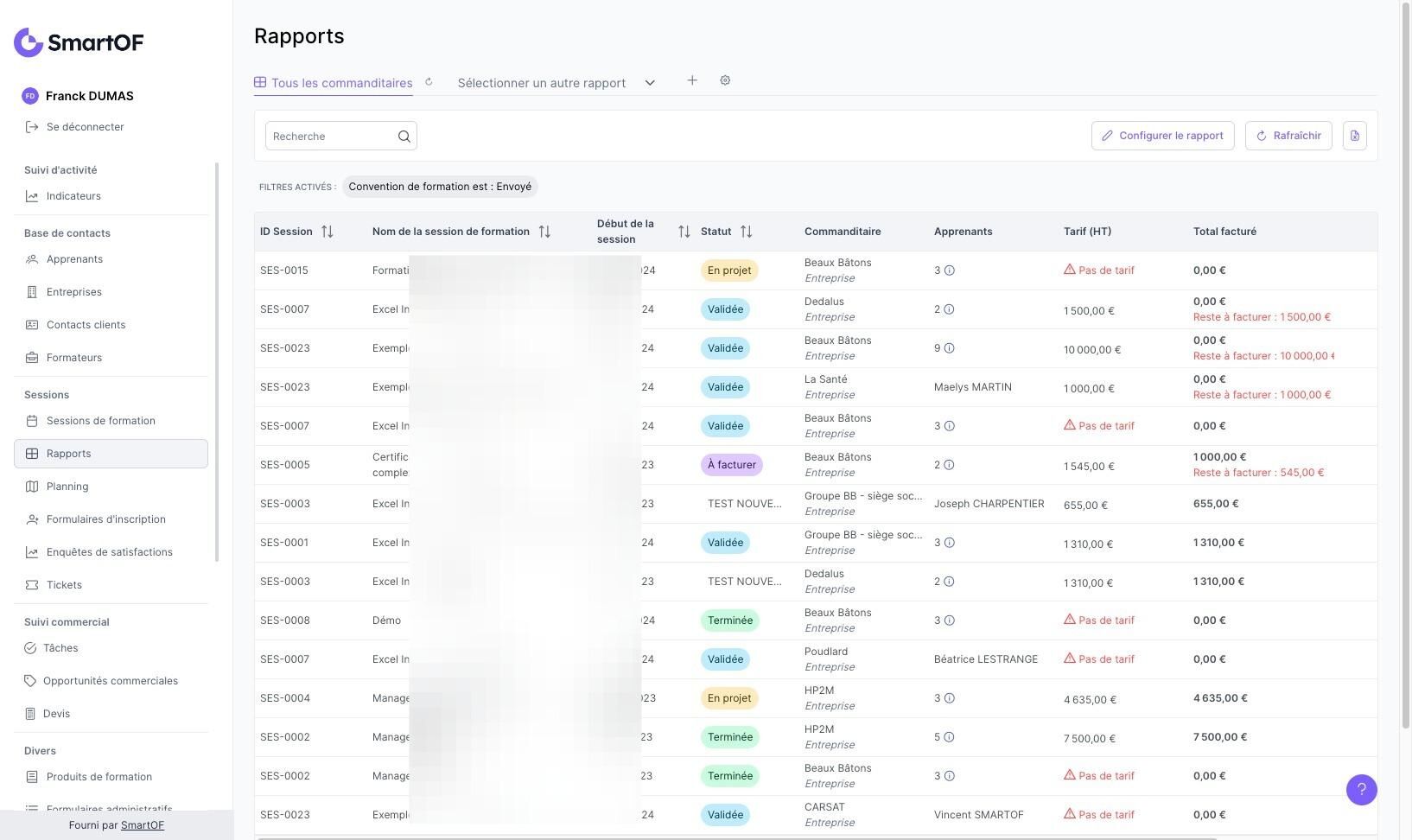Viewport: 1412px width, 840px height.
Task: Click Configurer le rapport button
Action: click(x=1163, y=136)
